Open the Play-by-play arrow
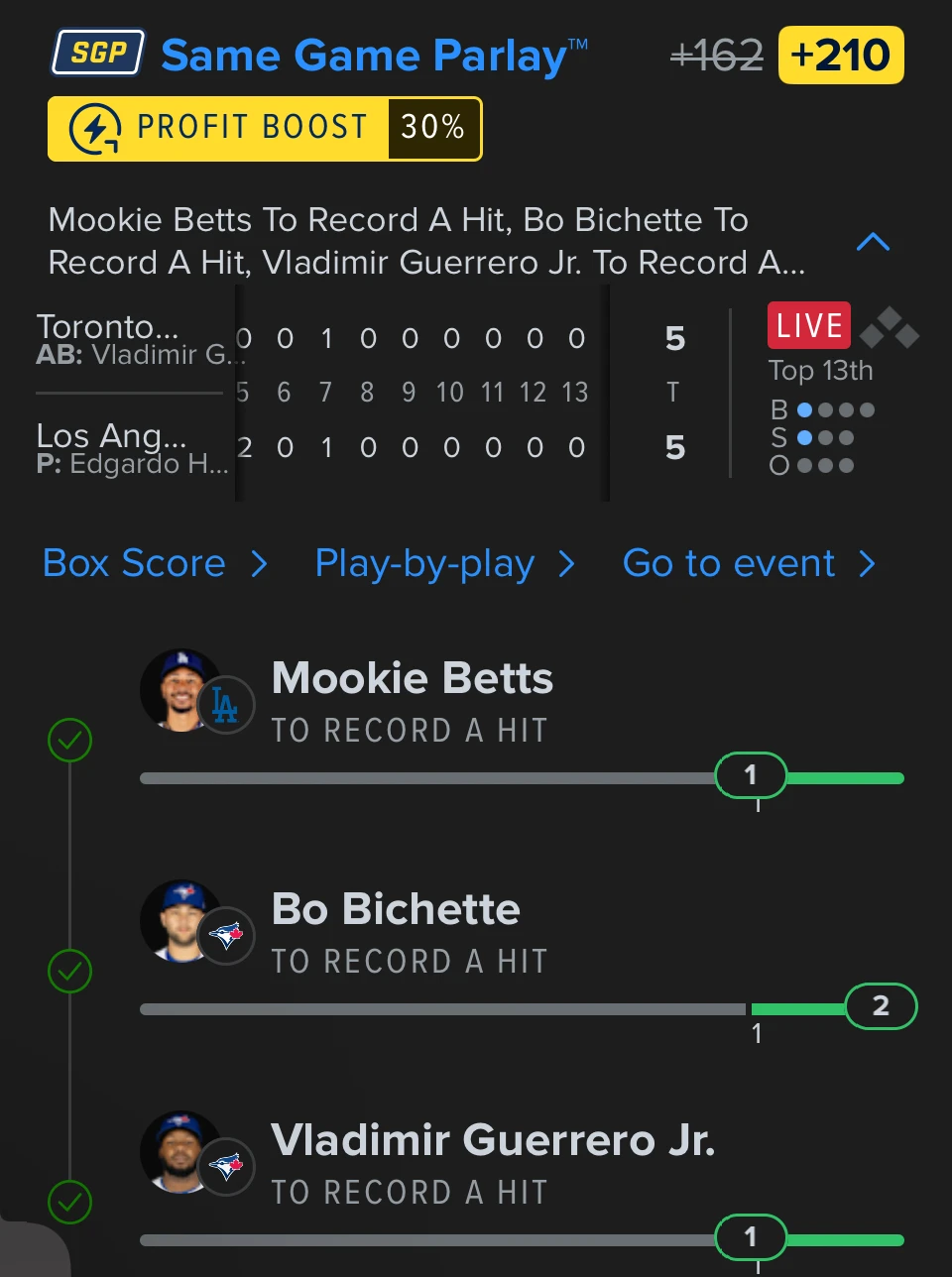Viewport: 952px width, 1277px height. (x=567, y=564)
